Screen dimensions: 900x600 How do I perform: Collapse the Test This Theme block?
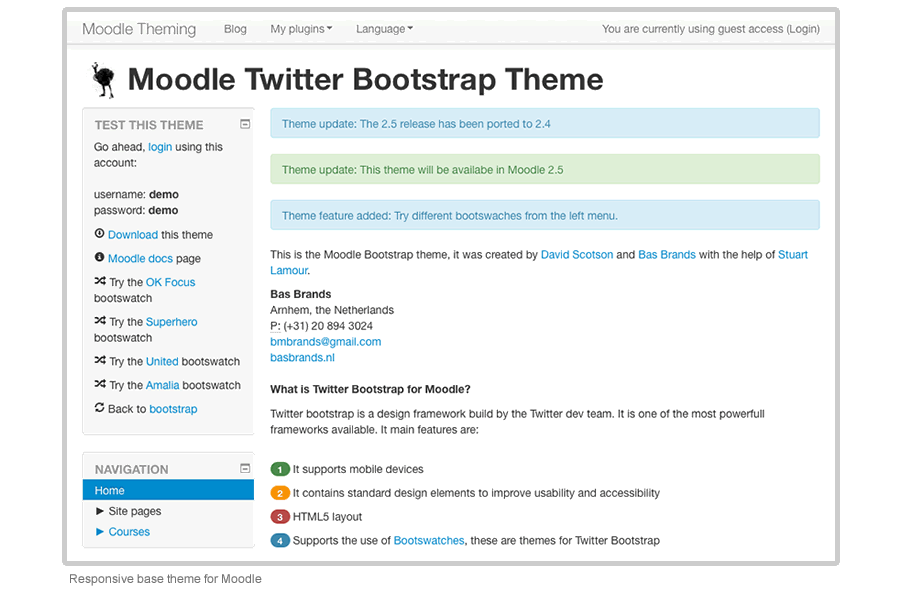[245, 124]
